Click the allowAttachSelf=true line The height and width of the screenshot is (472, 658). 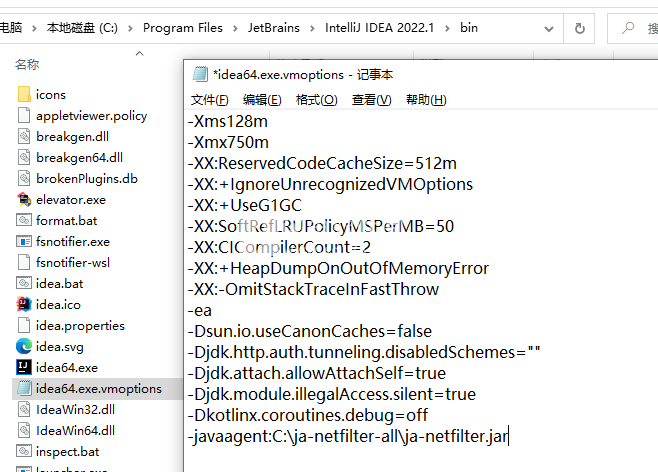coord(317,373)
